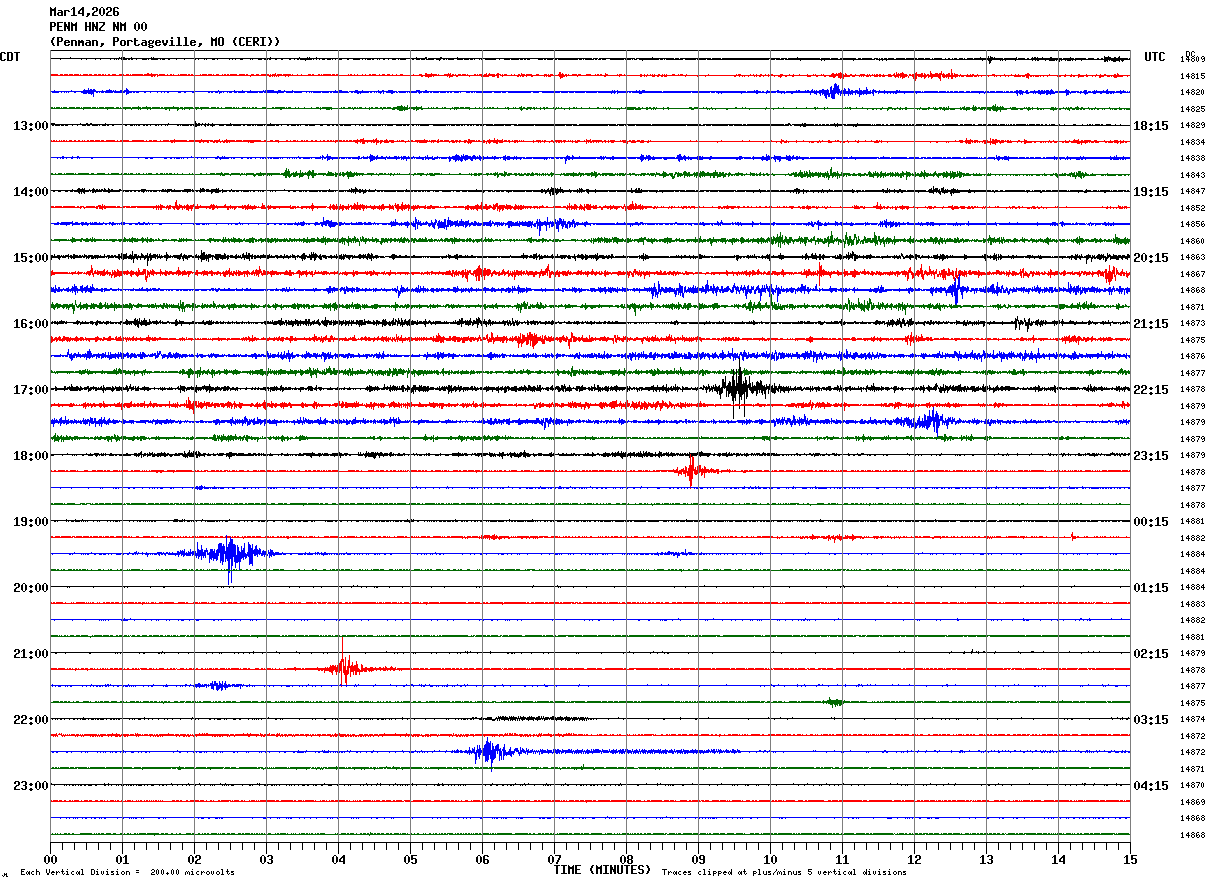Screen dimensions: 1210x886
Task: Click the DC offset value 14870
Action: point(1192,785)
